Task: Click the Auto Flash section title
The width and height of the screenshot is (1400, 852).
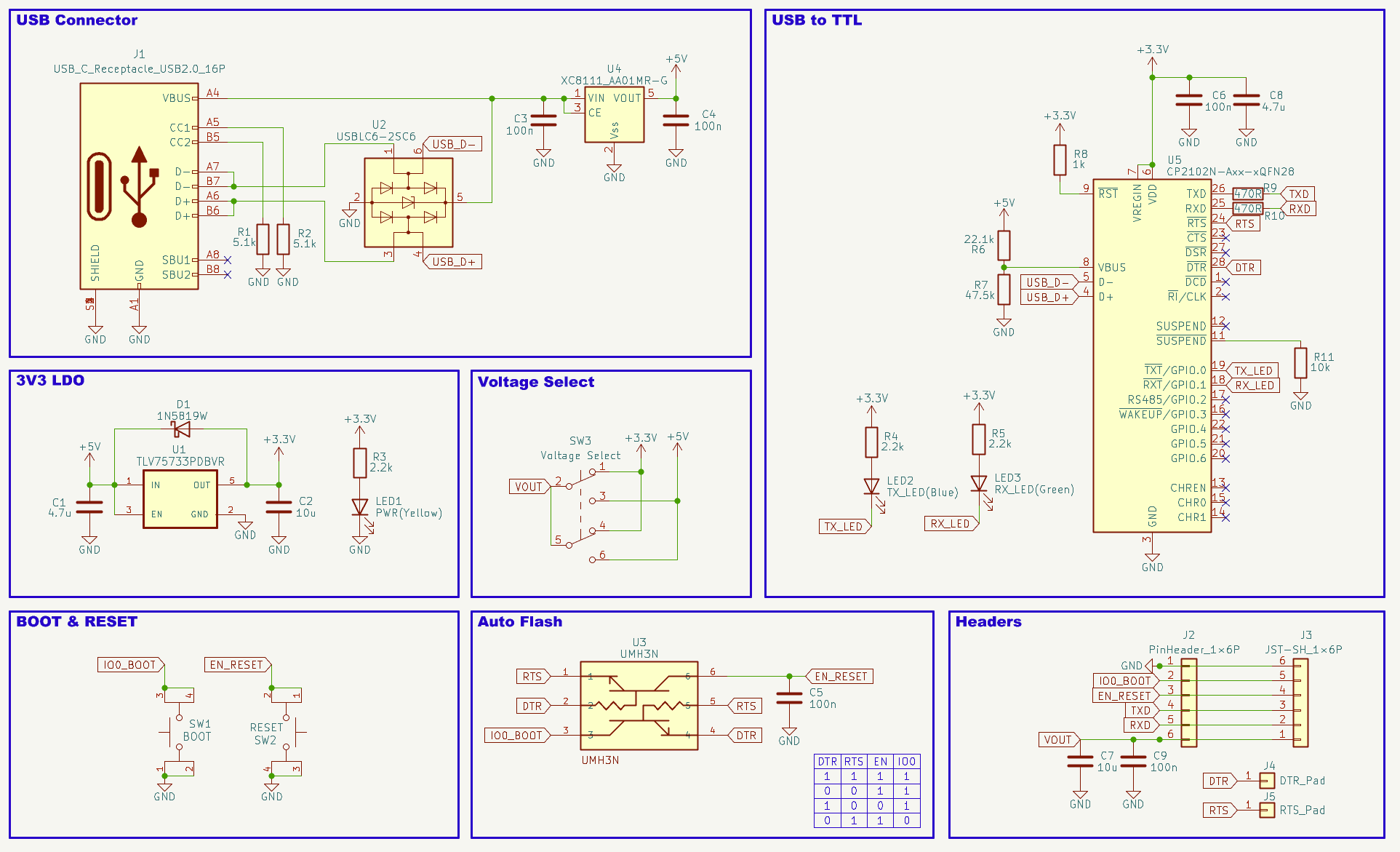Action: point(519,621)
